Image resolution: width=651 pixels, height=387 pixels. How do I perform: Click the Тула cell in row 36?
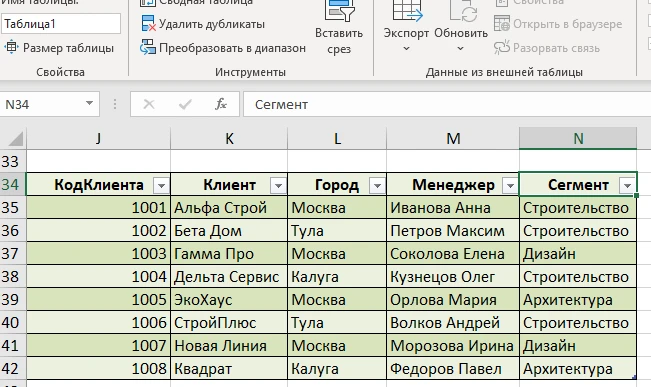tap(337, 230)
